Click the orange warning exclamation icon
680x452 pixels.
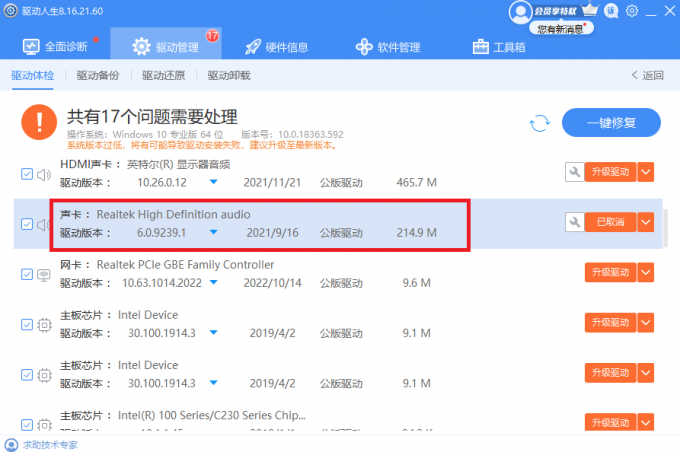tap(39, 122)
